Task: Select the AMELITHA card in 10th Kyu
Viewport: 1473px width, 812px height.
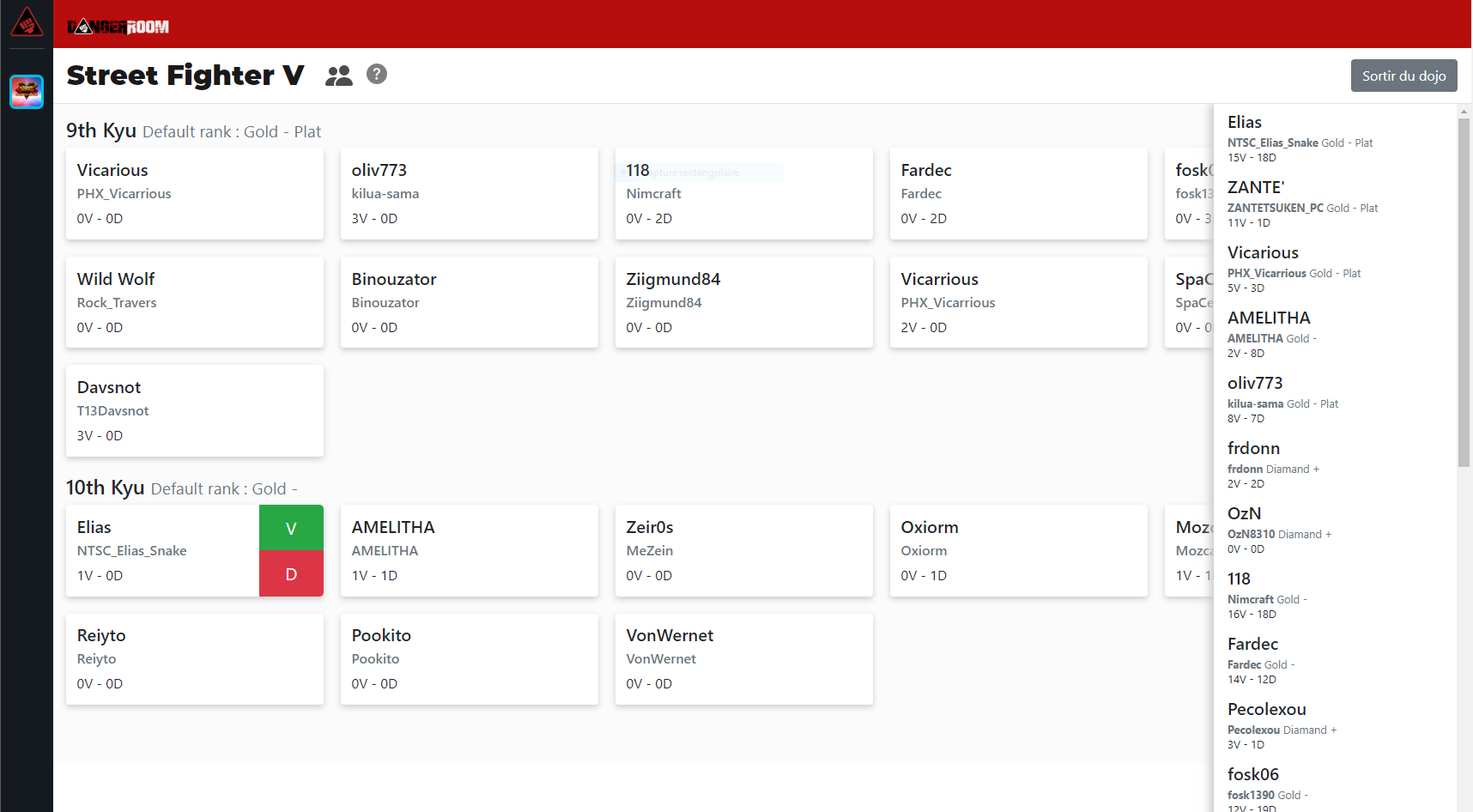Action: (470, 550)
